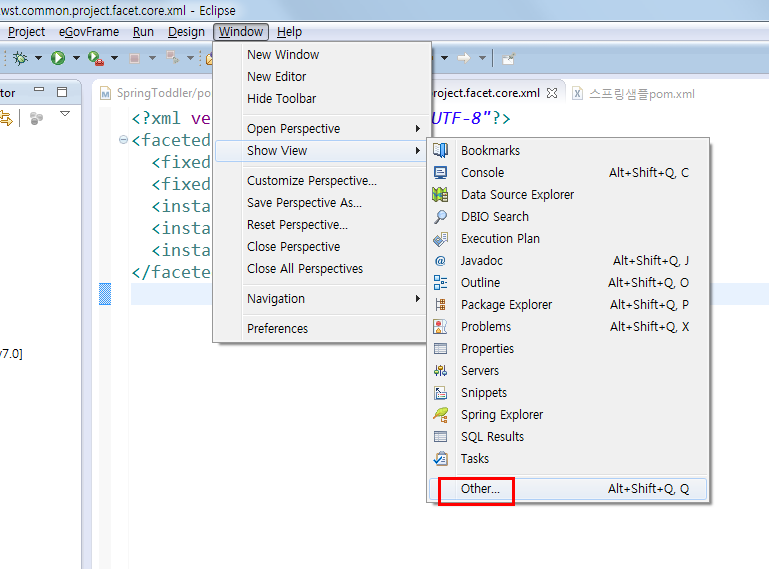Choose Data Source Explorer label in submenu
Viewport: 769px width, 569px height.
tap(517, 195)
